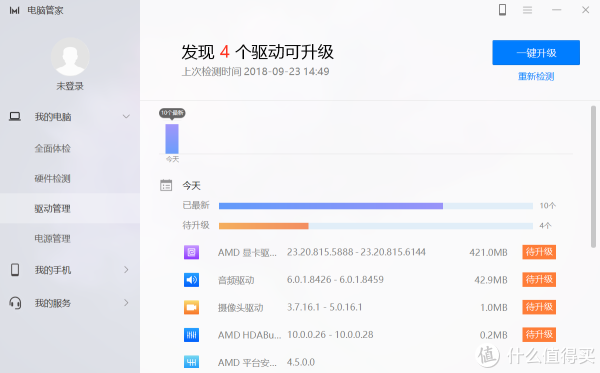Click the phone icon beside 我的手机
The width and height of the screenshot is (600, 373).
coord(15,270)
